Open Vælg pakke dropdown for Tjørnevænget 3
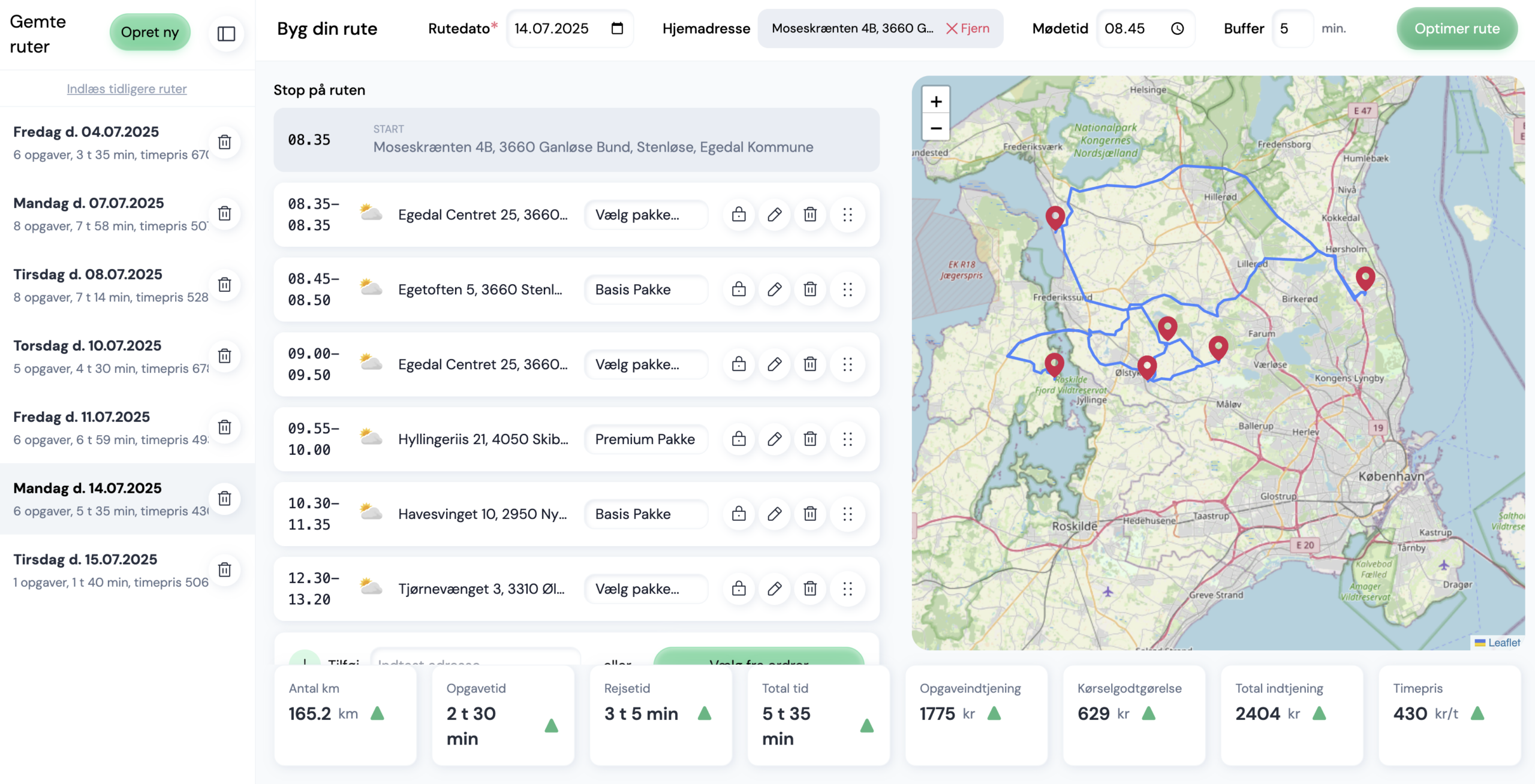The image size is (1535, 784). (646, 589)
